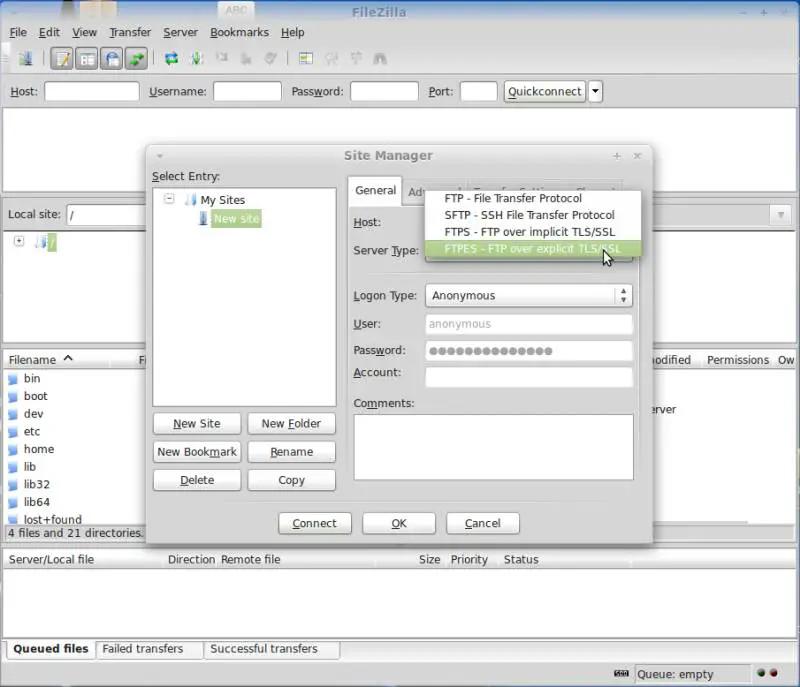The height and width of the screenshot is (687, 800).
Task: Click the lib64 folder icon
Action: click(13, 503)
